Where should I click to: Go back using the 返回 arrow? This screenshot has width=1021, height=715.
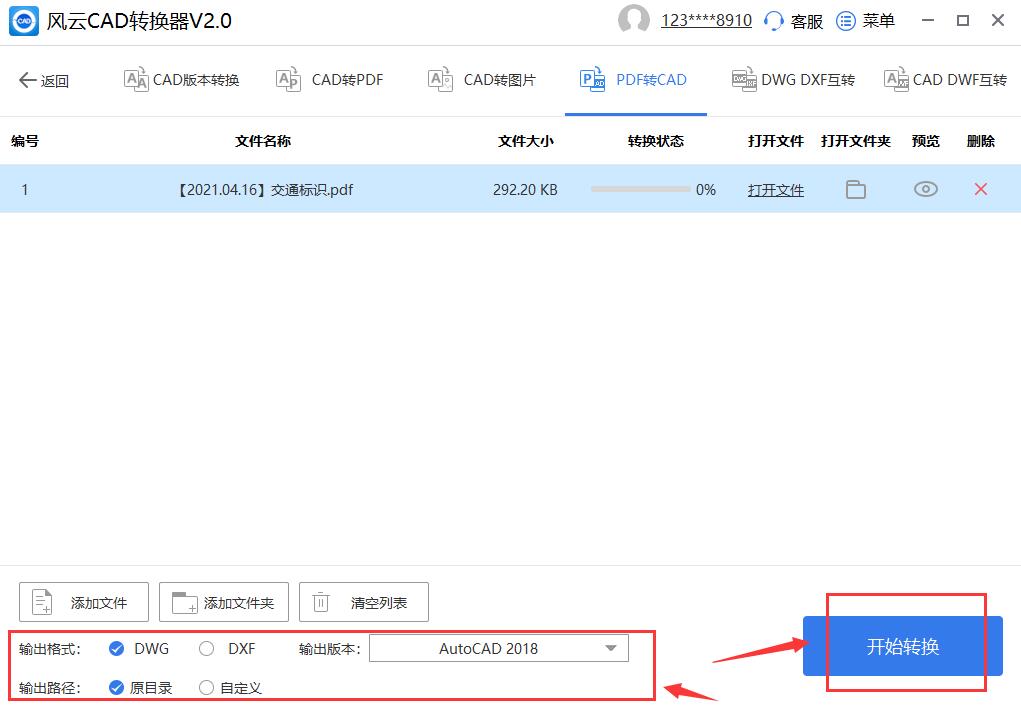point(44,80)
